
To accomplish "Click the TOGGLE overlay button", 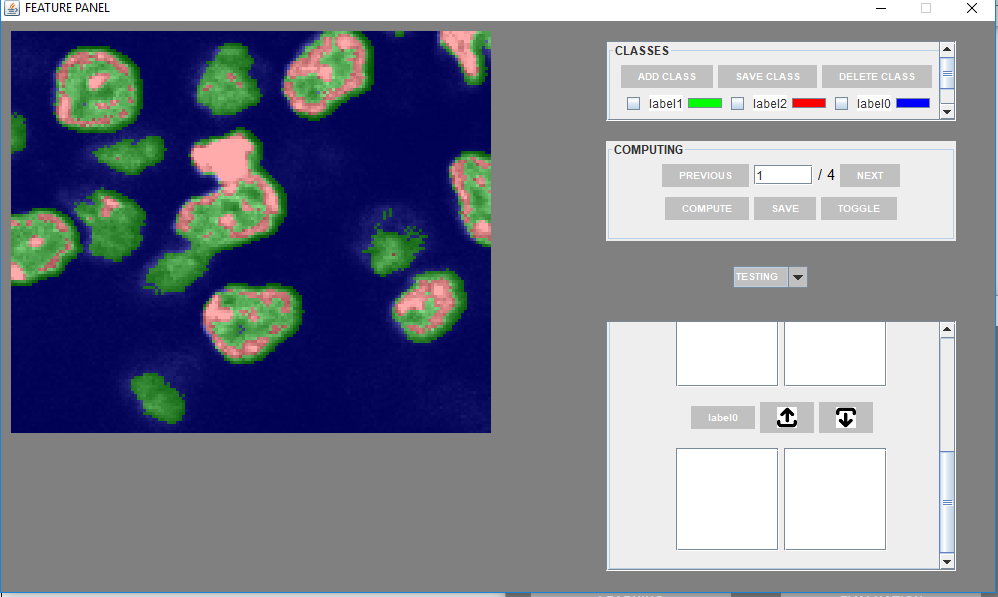I will coord(859,209).
